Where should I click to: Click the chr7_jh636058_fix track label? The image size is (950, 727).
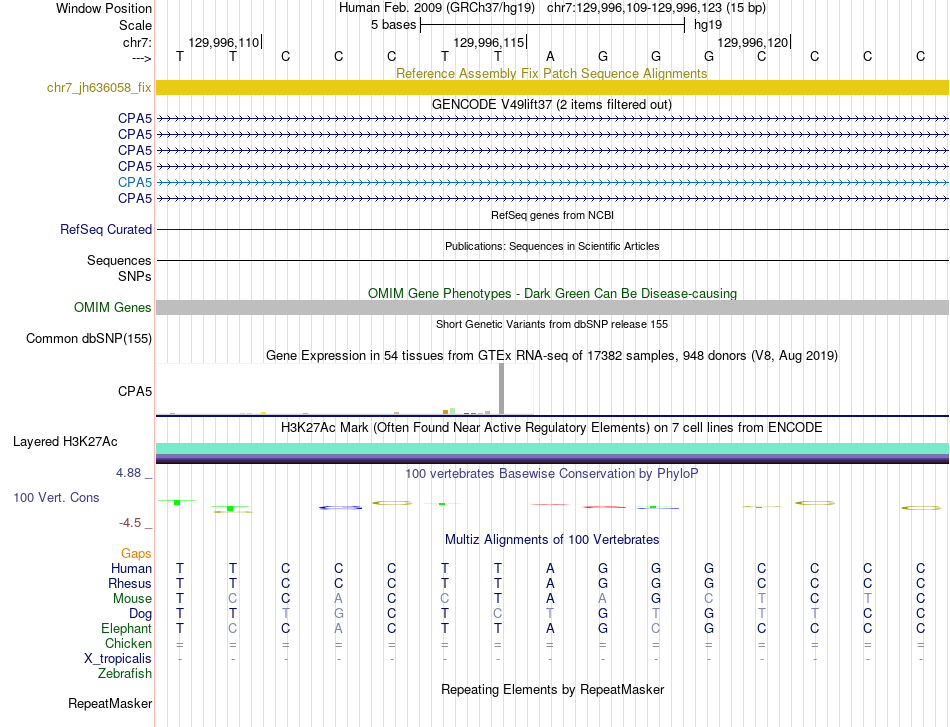pos(99,88)
